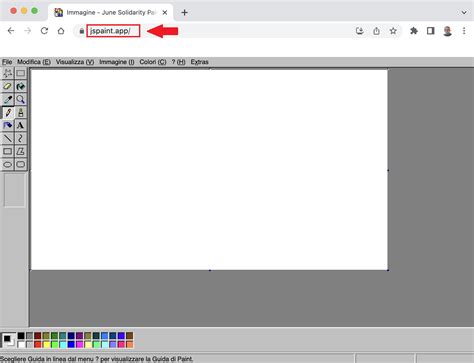The height and width of the screenshot is (363, 474).
Task: Choose the Ellipse tool
Action: (x=8, y=164)
